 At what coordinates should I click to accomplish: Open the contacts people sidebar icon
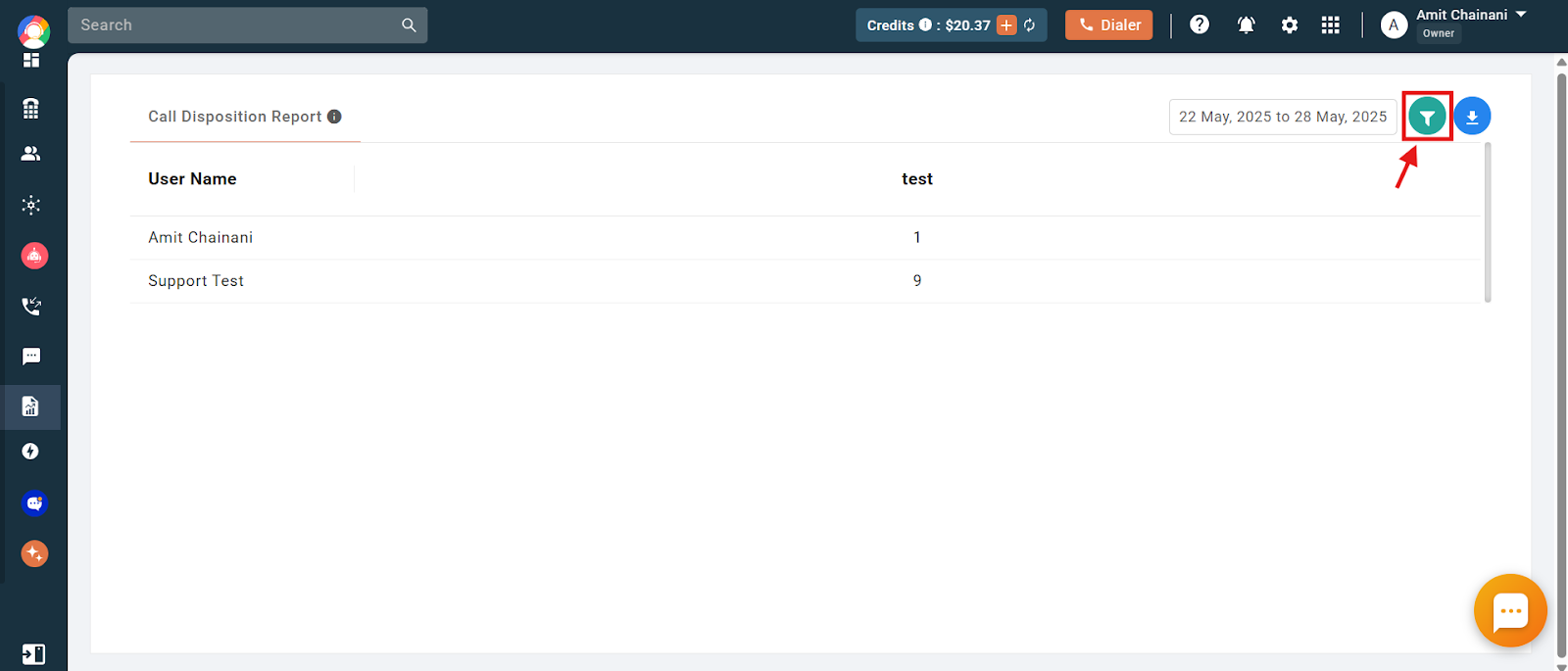tap(31, 154)
